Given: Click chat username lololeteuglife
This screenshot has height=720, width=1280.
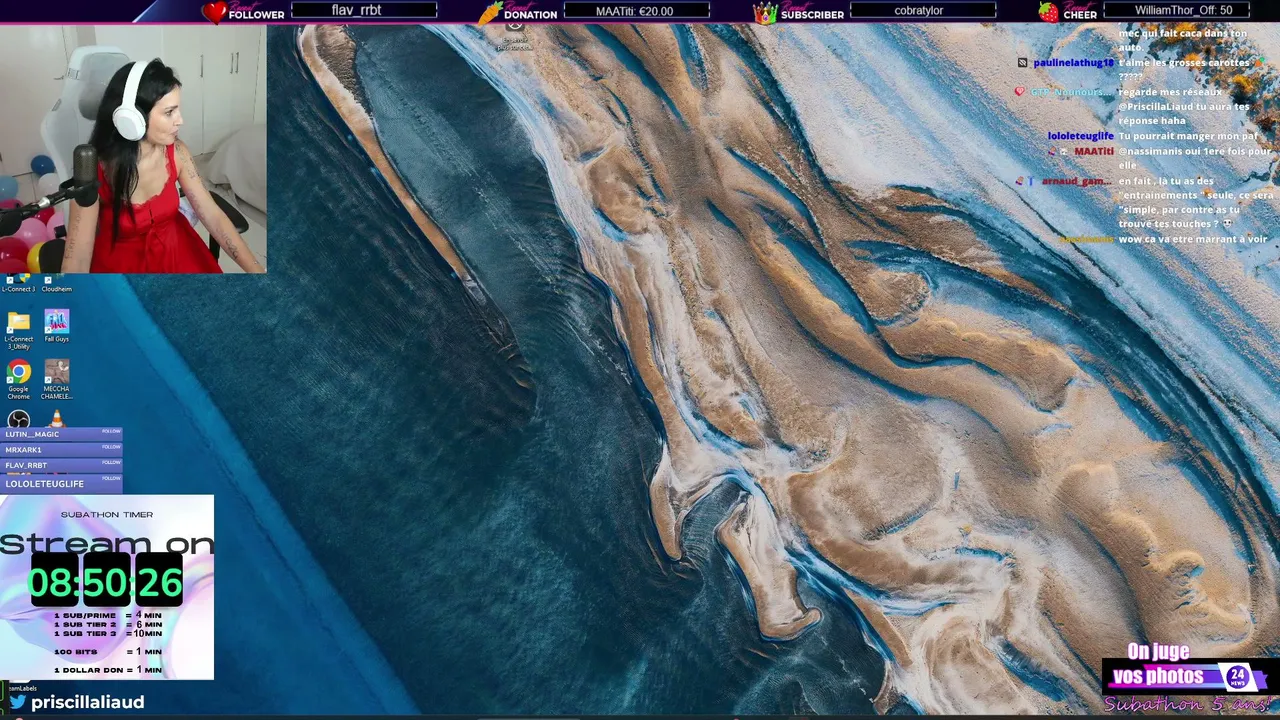Looking at the screenshot, I should pyautogui.click(x=1080, y=136).
